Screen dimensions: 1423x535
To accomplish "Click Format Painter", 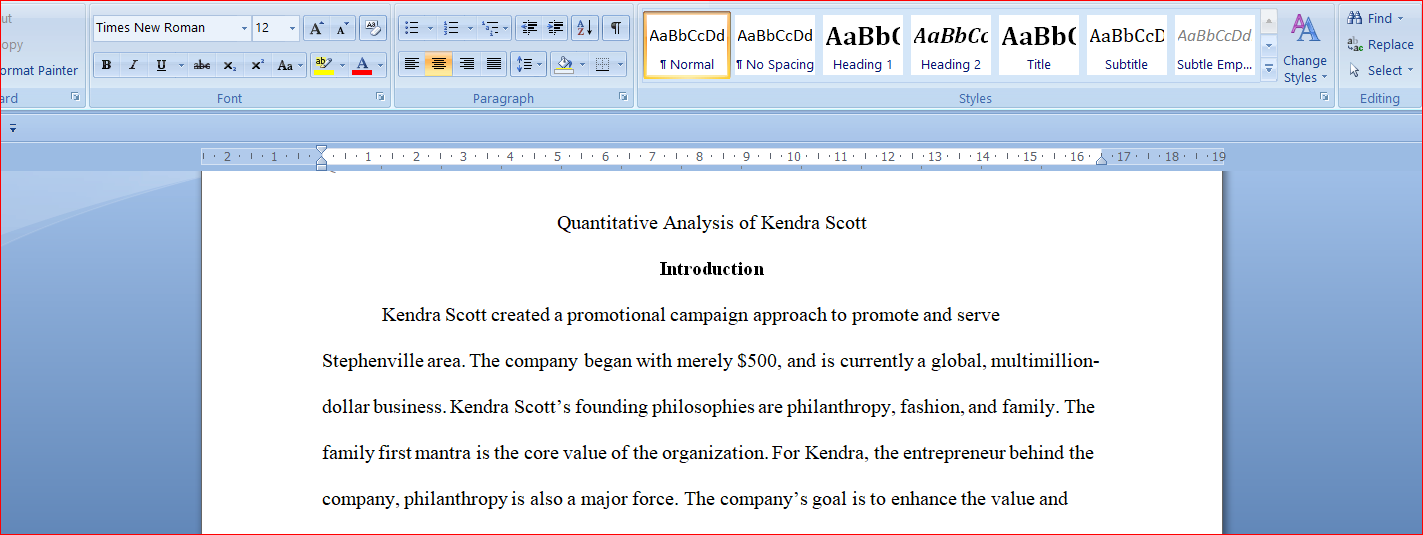I will tap(39, 70).
